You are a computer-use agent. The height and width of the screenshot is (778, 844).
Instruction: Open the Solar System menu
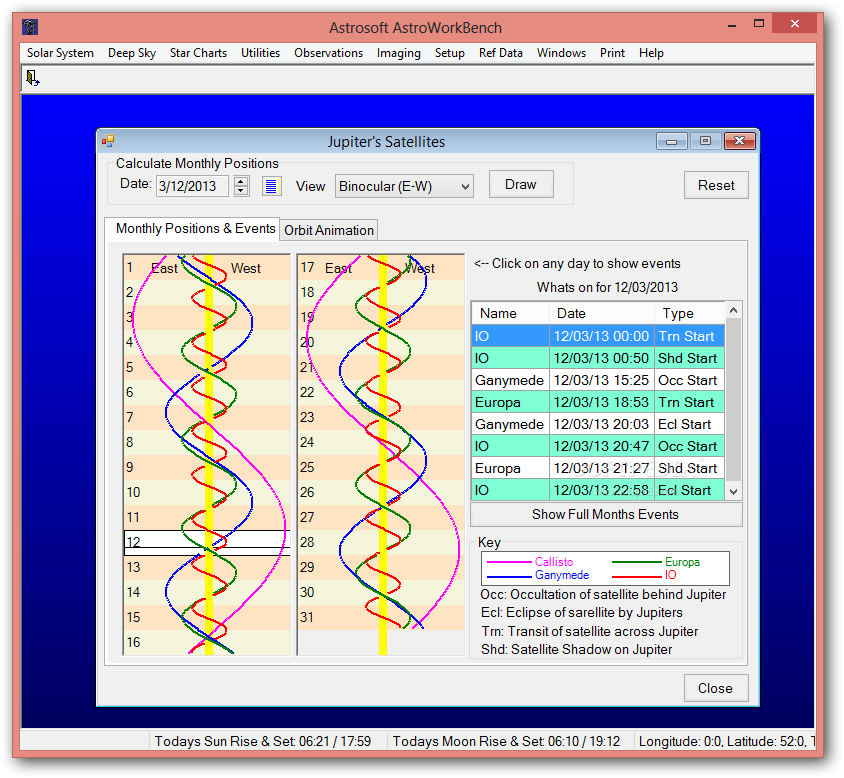coord(60,53)
